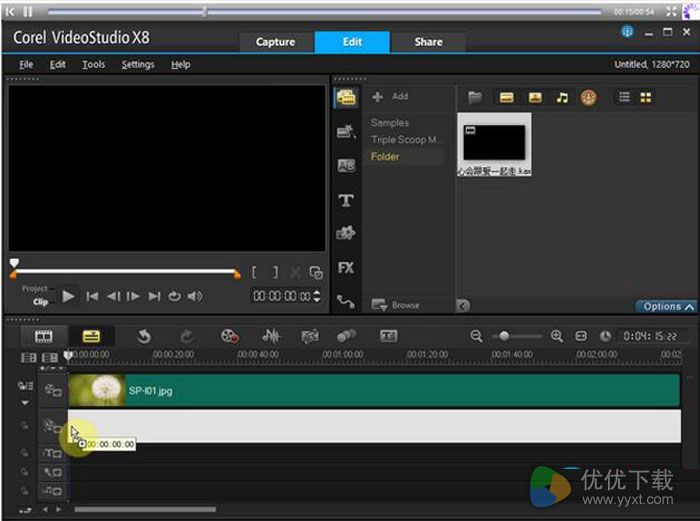
Task: Click the preview scrubber bar
Action: click(125, 271)
